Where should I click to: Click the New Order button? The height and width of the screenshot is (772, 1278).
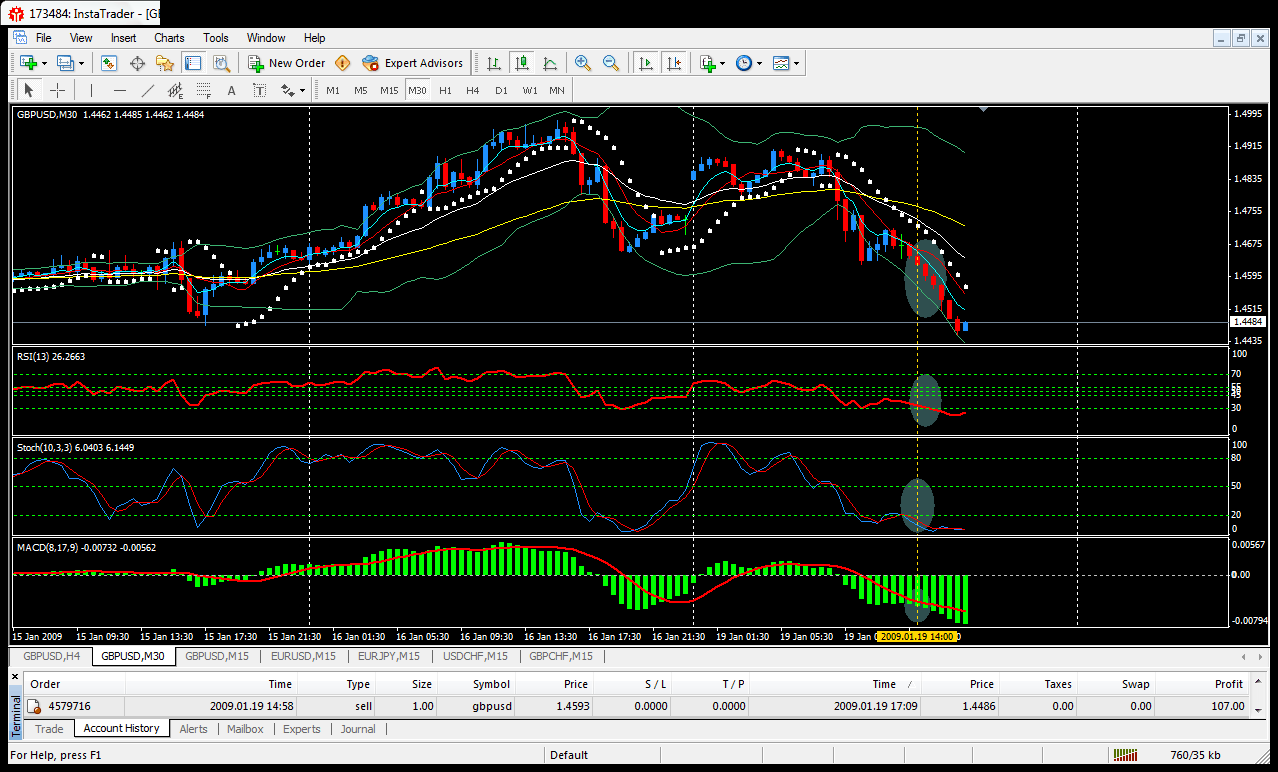click(287, 63)
